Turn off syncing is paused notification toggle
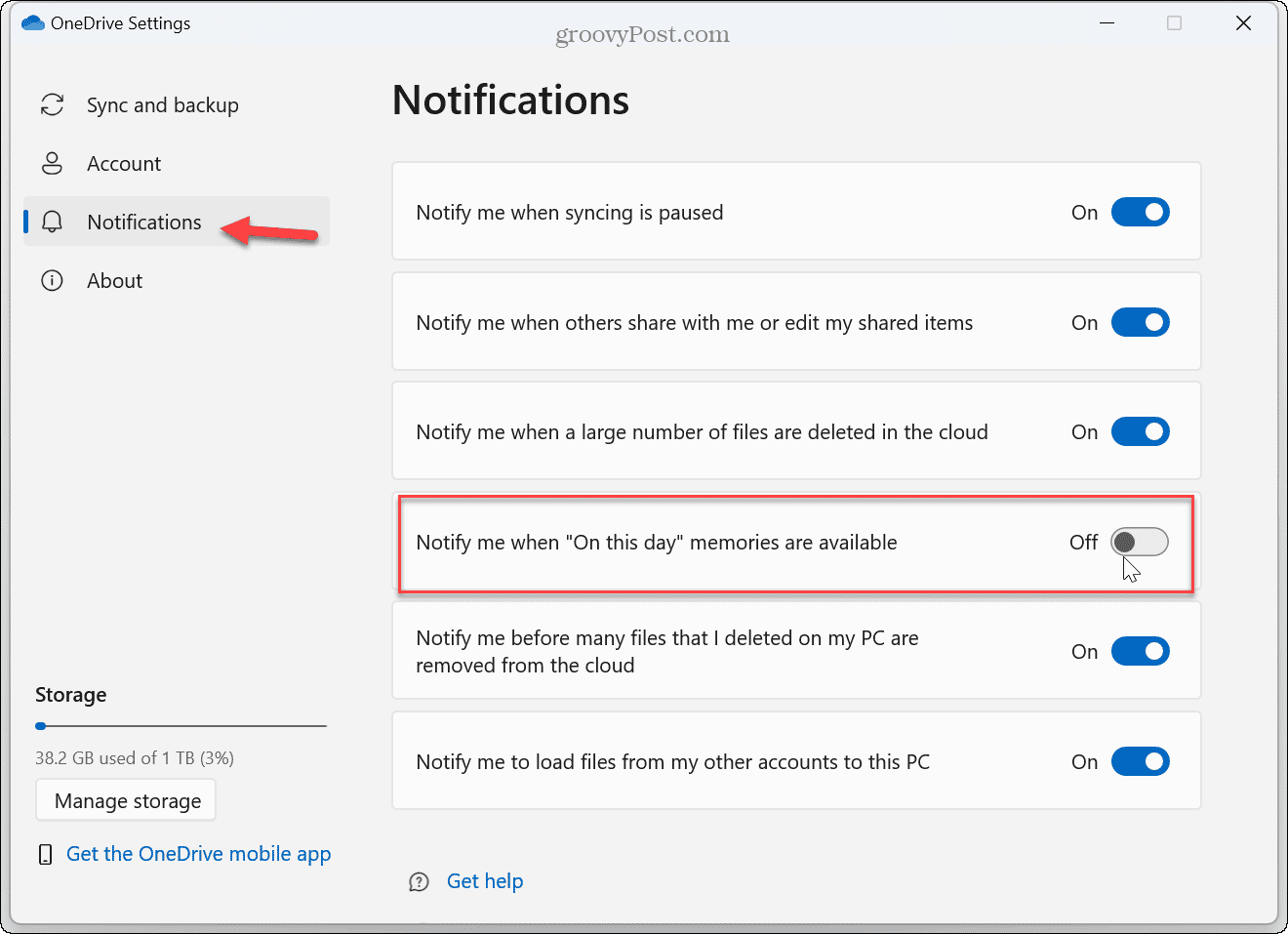The width and height of the screenshot is (1288, 934). pyautogui.click(x=1140, y=213)
